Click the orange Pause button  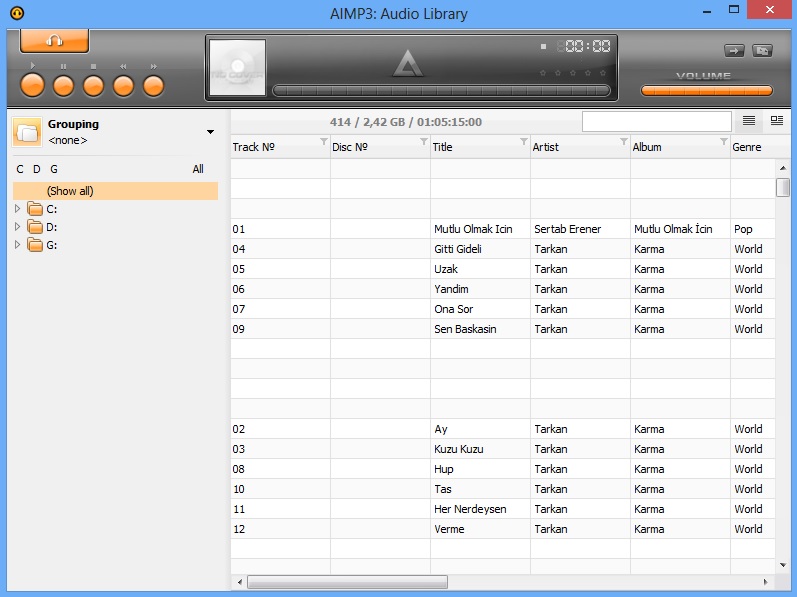click(x=64, y=86)
